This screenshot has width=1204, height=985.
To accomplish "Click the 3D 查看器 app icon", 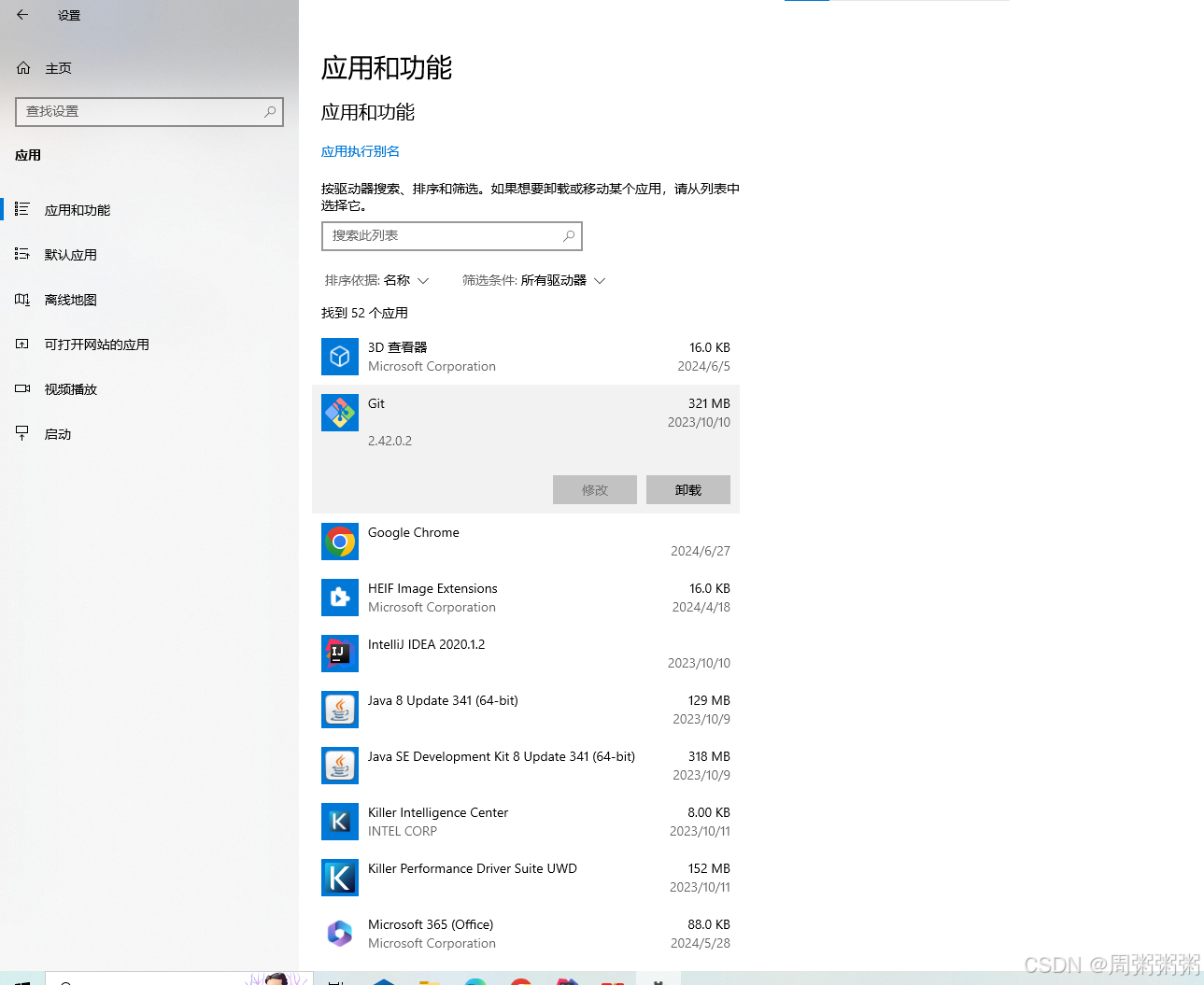I will point(340,357).
